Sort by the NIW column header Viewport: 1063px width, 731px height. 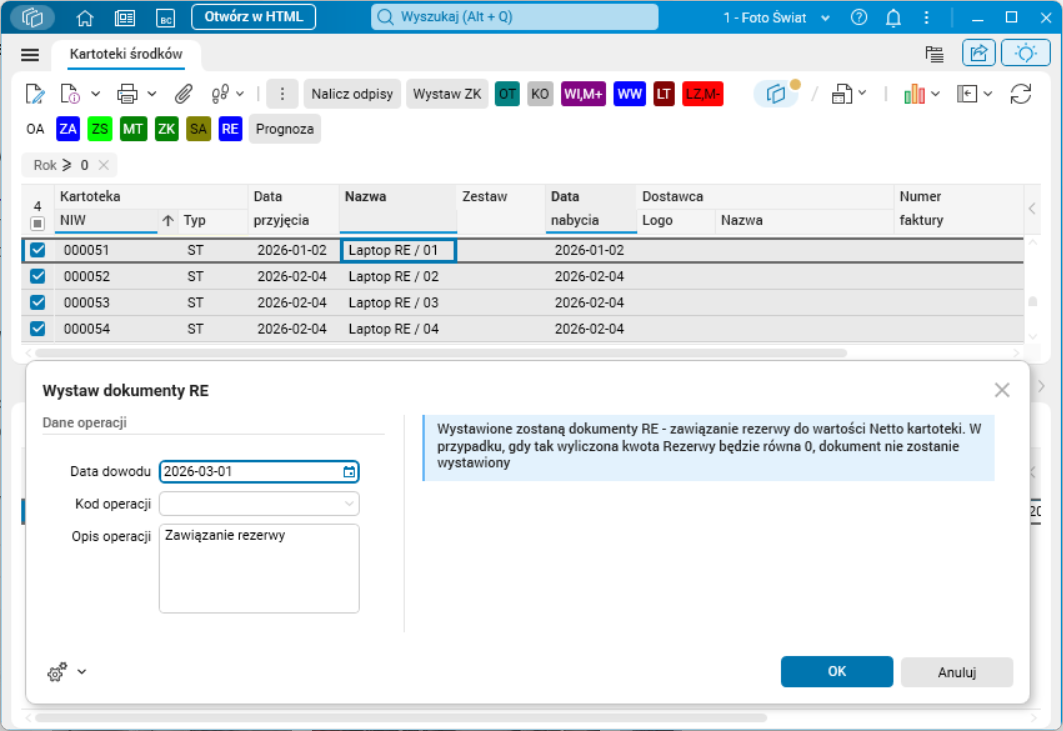click(x=106, y=220)
